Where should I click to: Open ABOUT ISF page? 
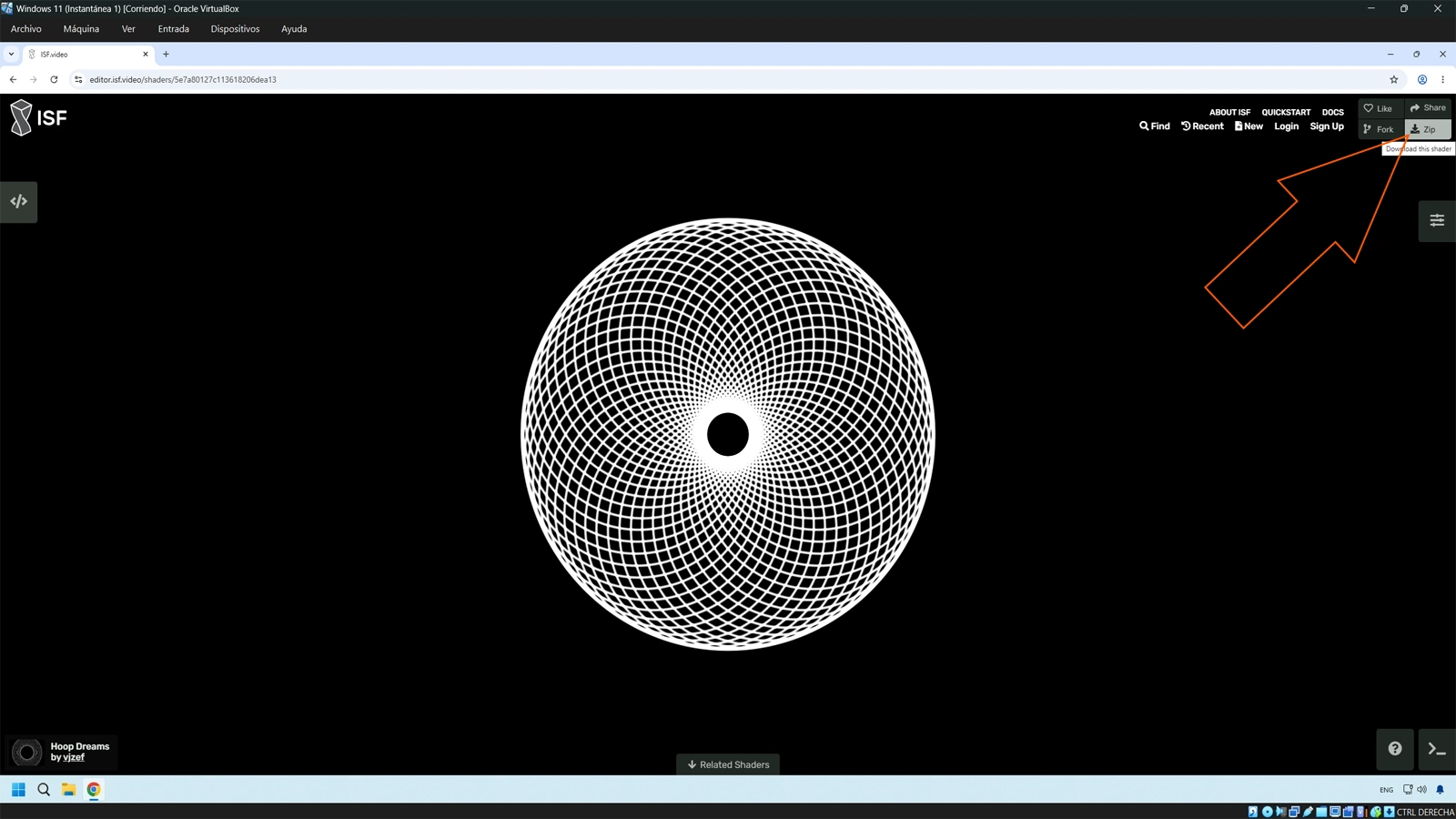point(1229,113)
